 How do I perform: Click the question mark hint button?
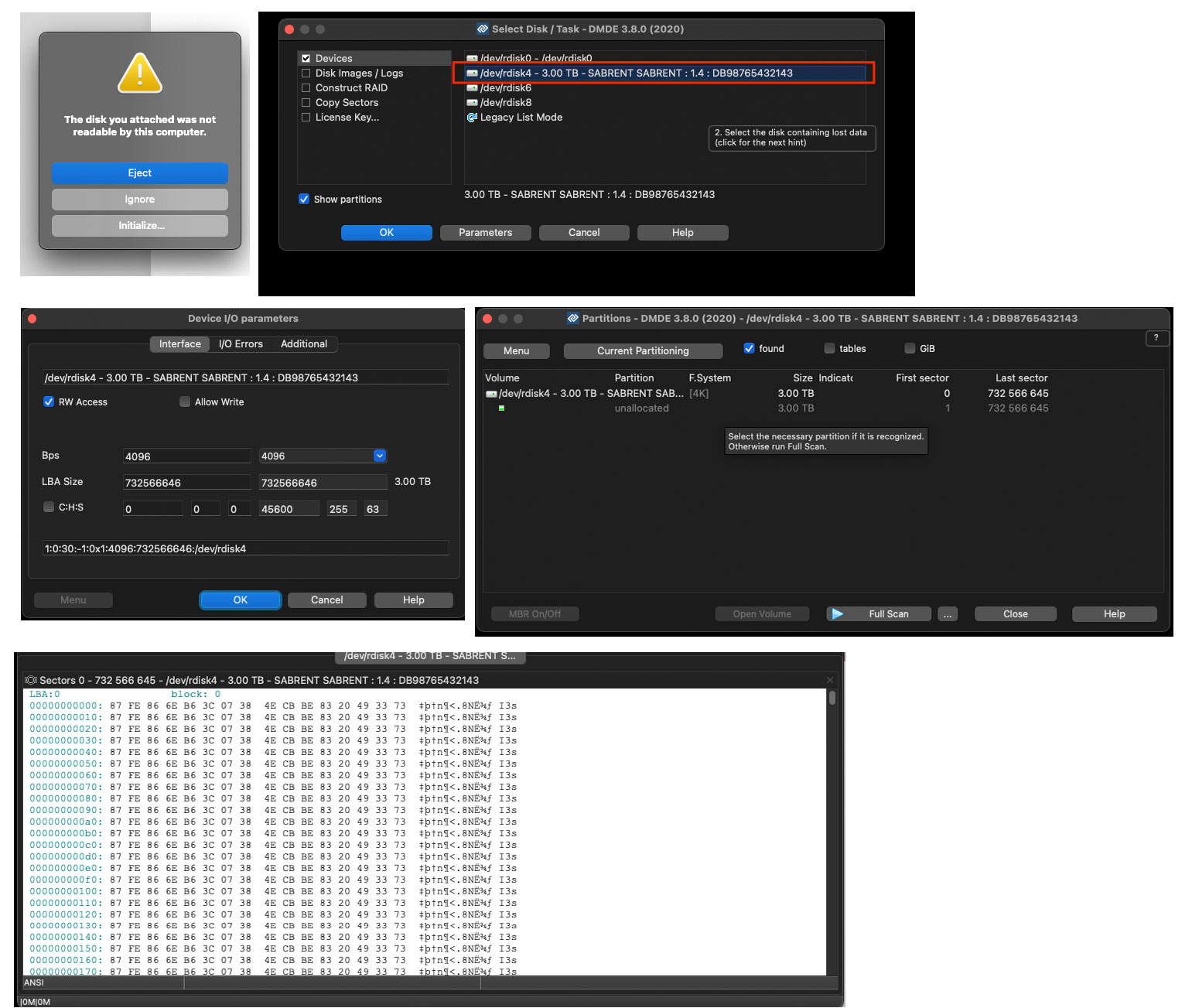(x=1156, y=338)
